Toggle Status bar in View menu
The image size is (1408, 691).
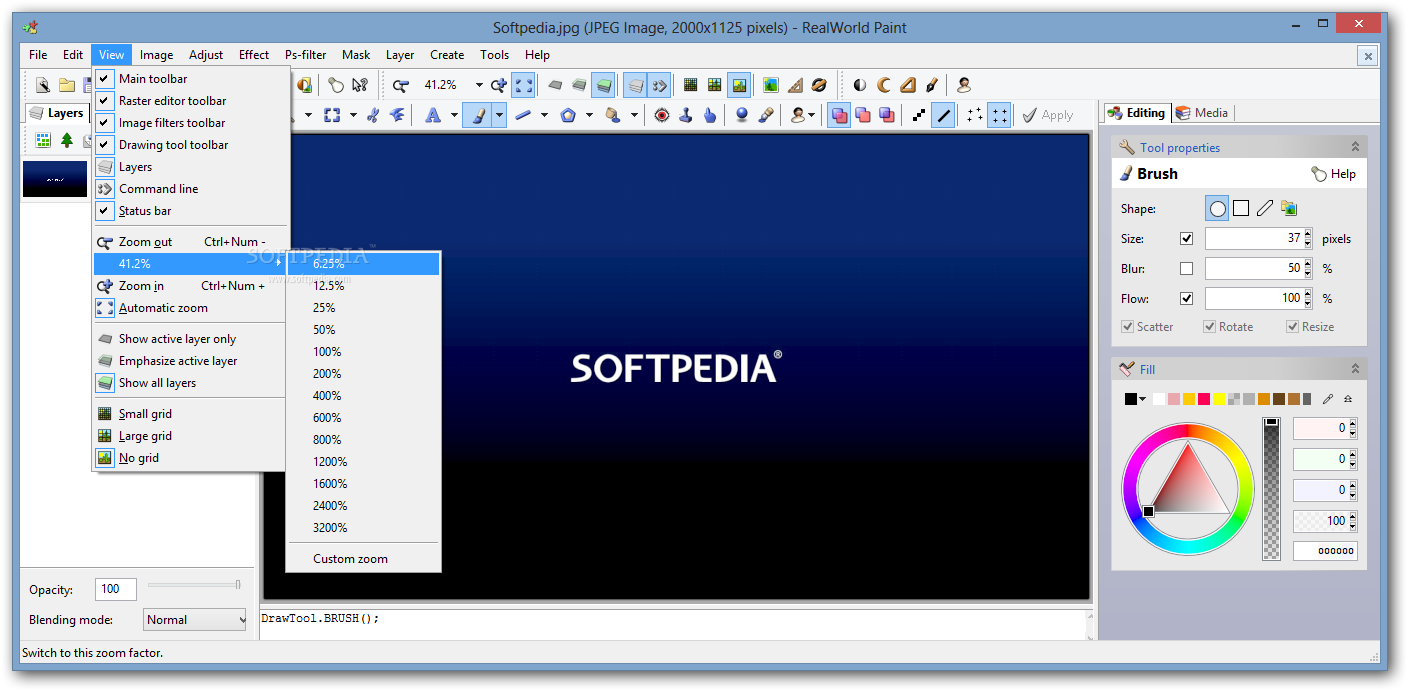(x=191, y=211)
